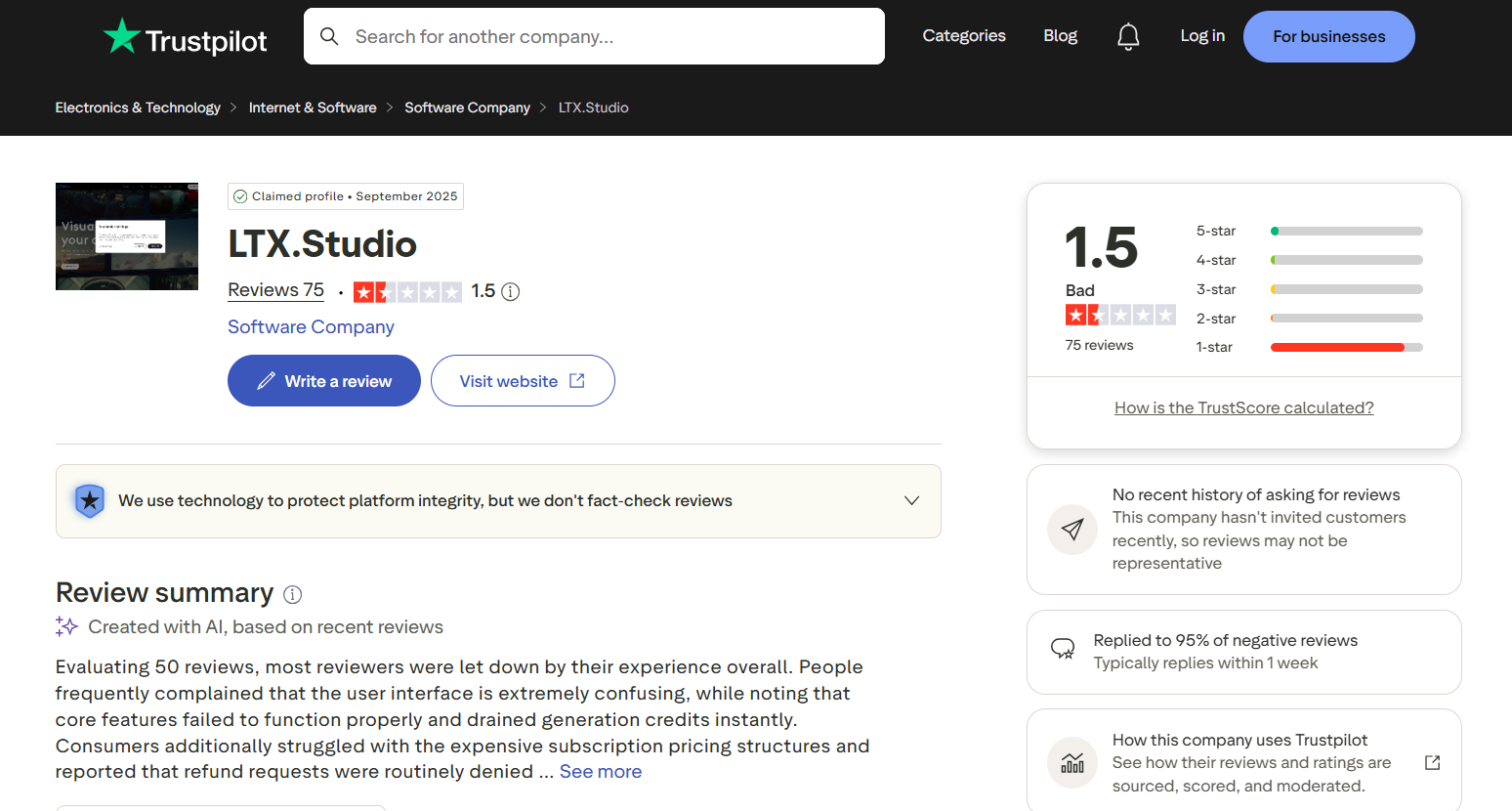Click the star rating under Bad

pos(1120,315)
